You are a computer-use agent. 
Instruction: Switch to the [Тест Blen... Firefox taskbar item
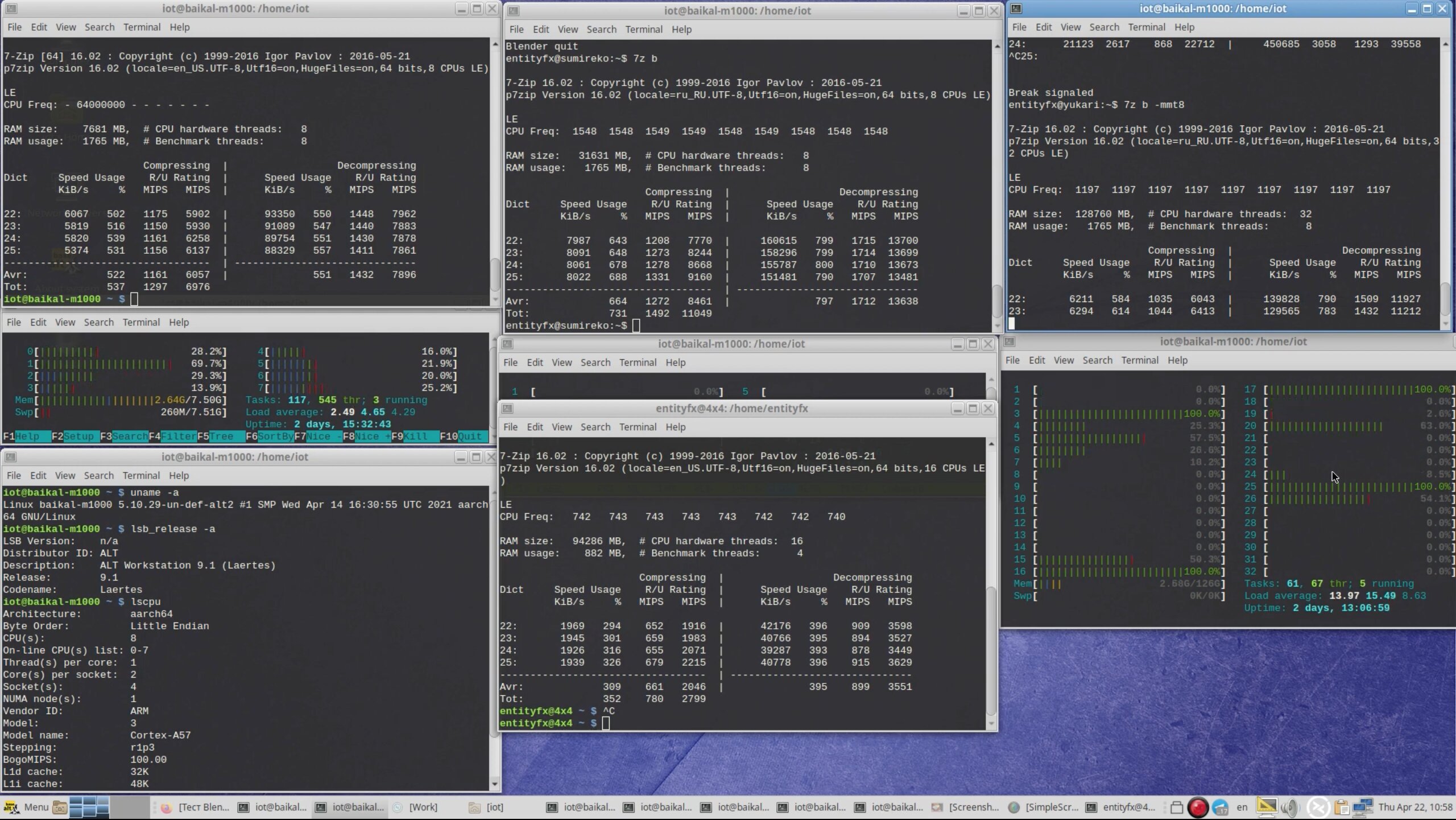(195, 807)
